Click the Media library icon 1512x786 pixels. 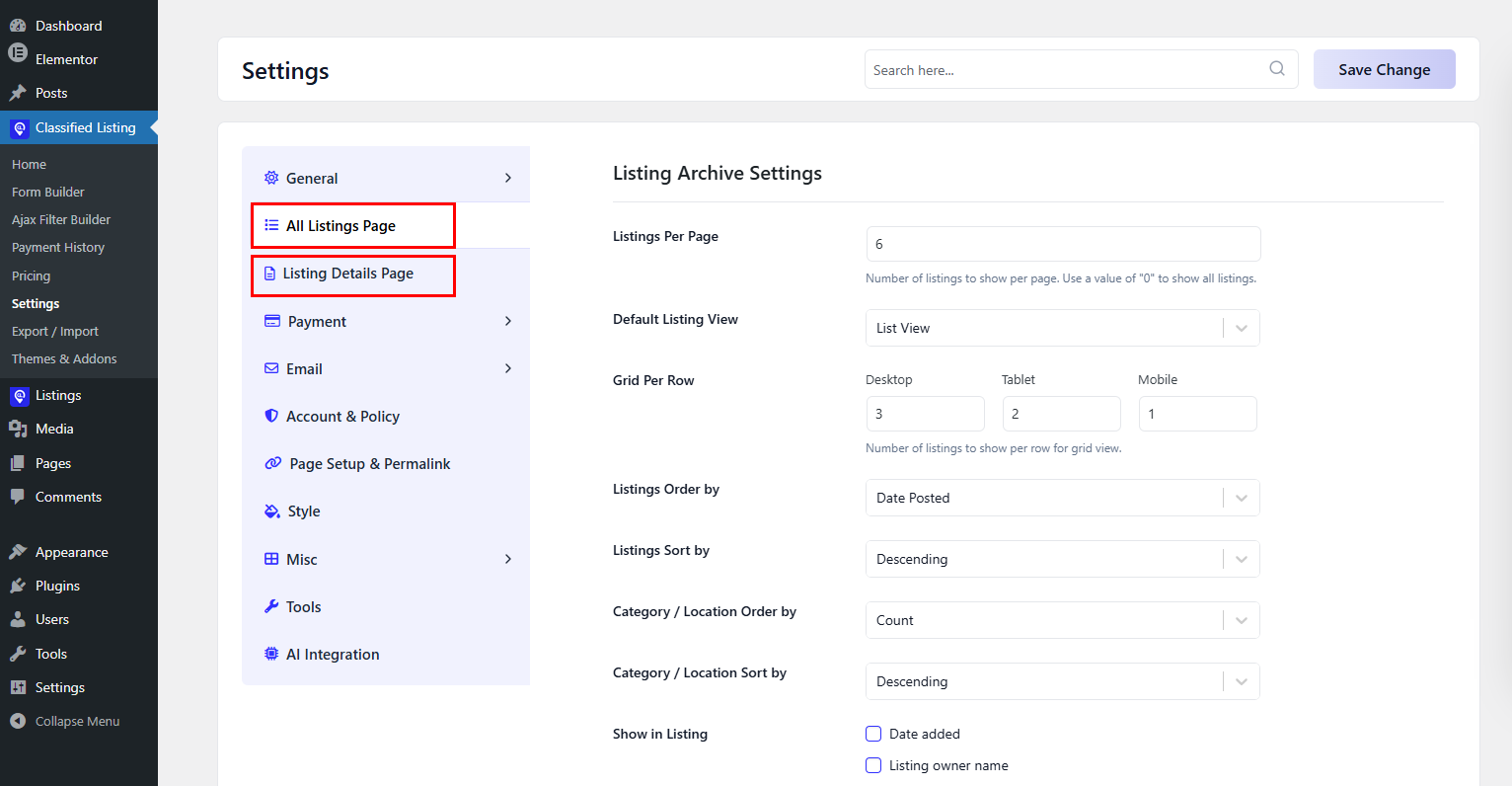(x=18, y=429)
